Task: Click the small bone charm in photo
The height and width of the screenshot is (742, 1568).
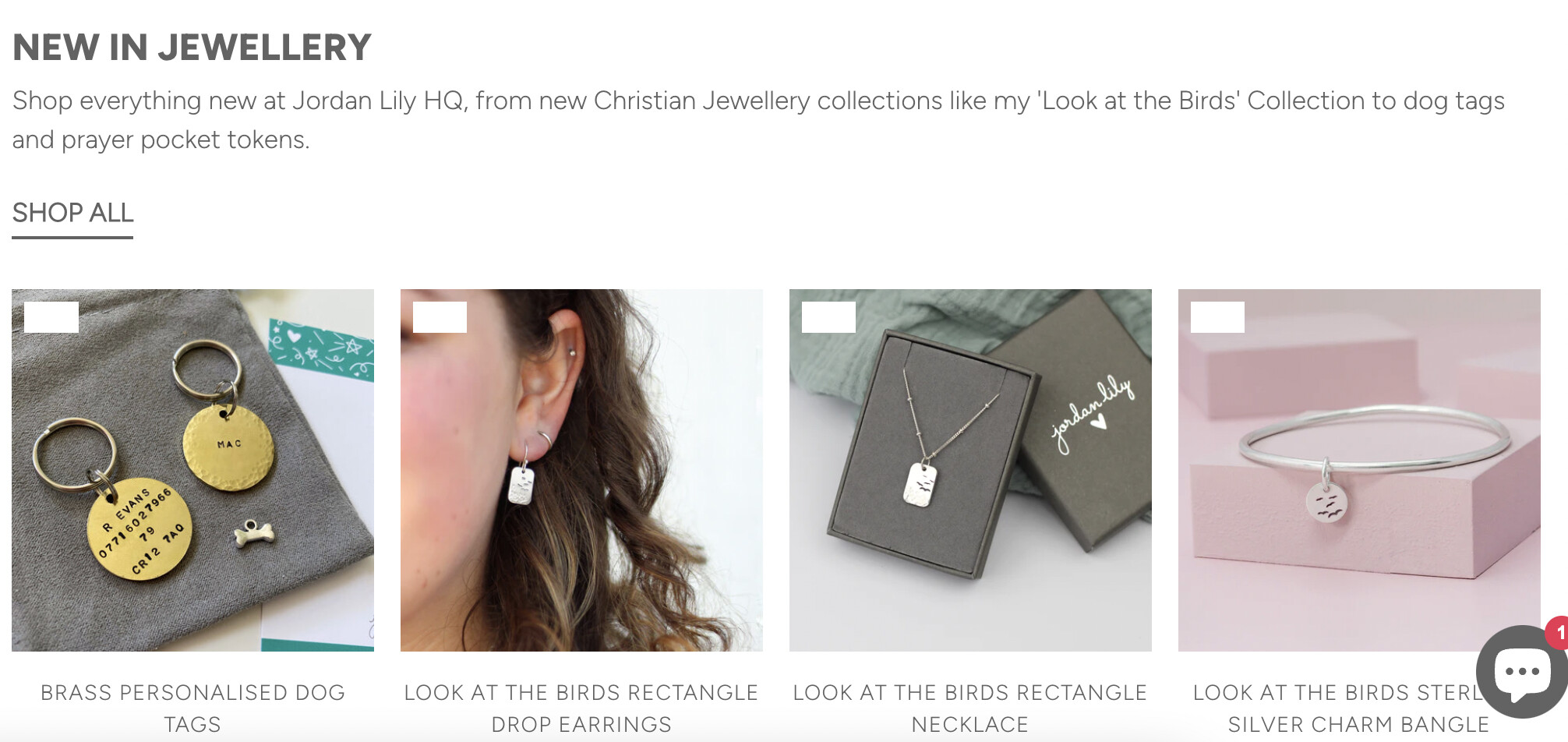Action: [x=254, y=533]
